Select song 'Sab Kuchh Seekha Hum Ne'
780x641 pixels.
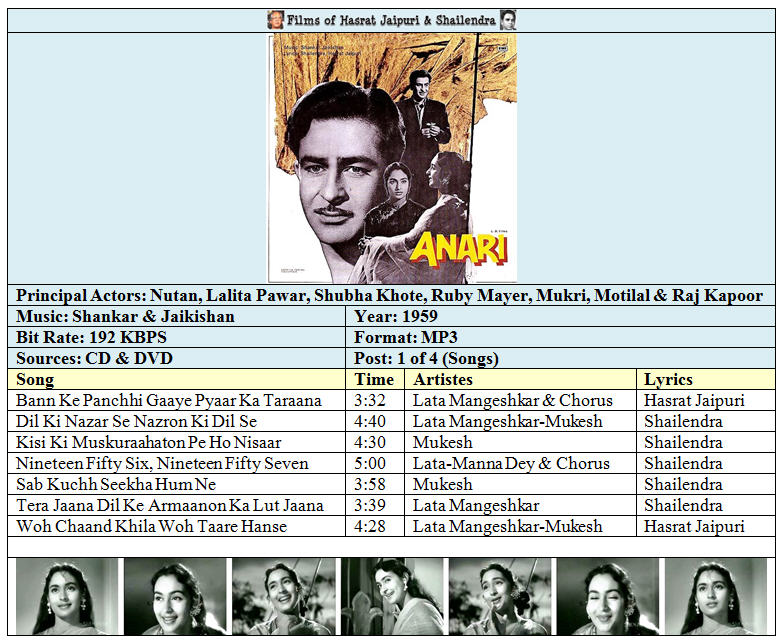click(x=116, y=484)
